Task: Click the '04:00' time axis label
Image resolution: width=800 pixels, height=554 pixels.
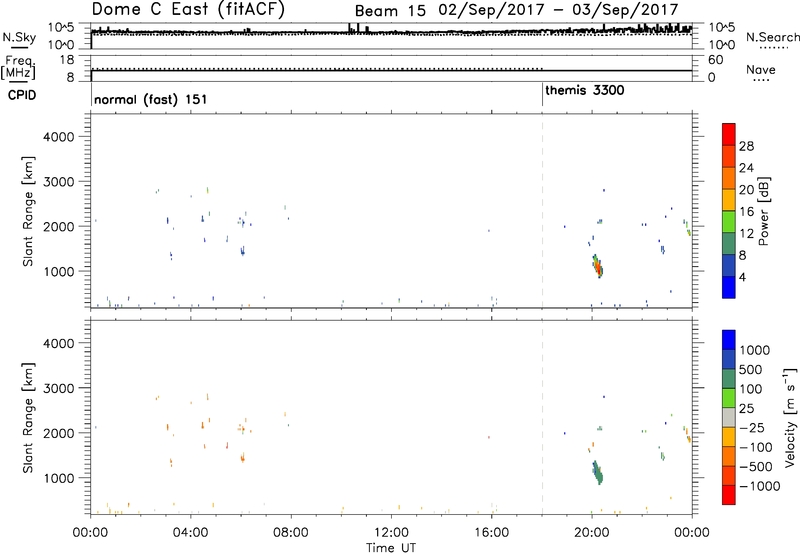Action: (x=191, y=533)
